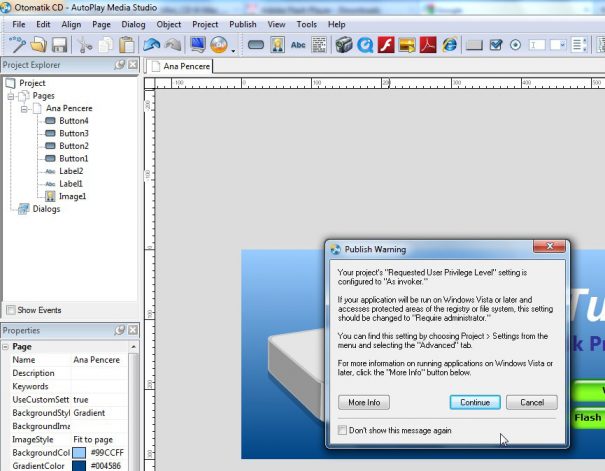Image resolution: width=605 pixels, height=471 pixels.
Task: Insert a Flash object from toolbar
Action: tap(386, 45)
